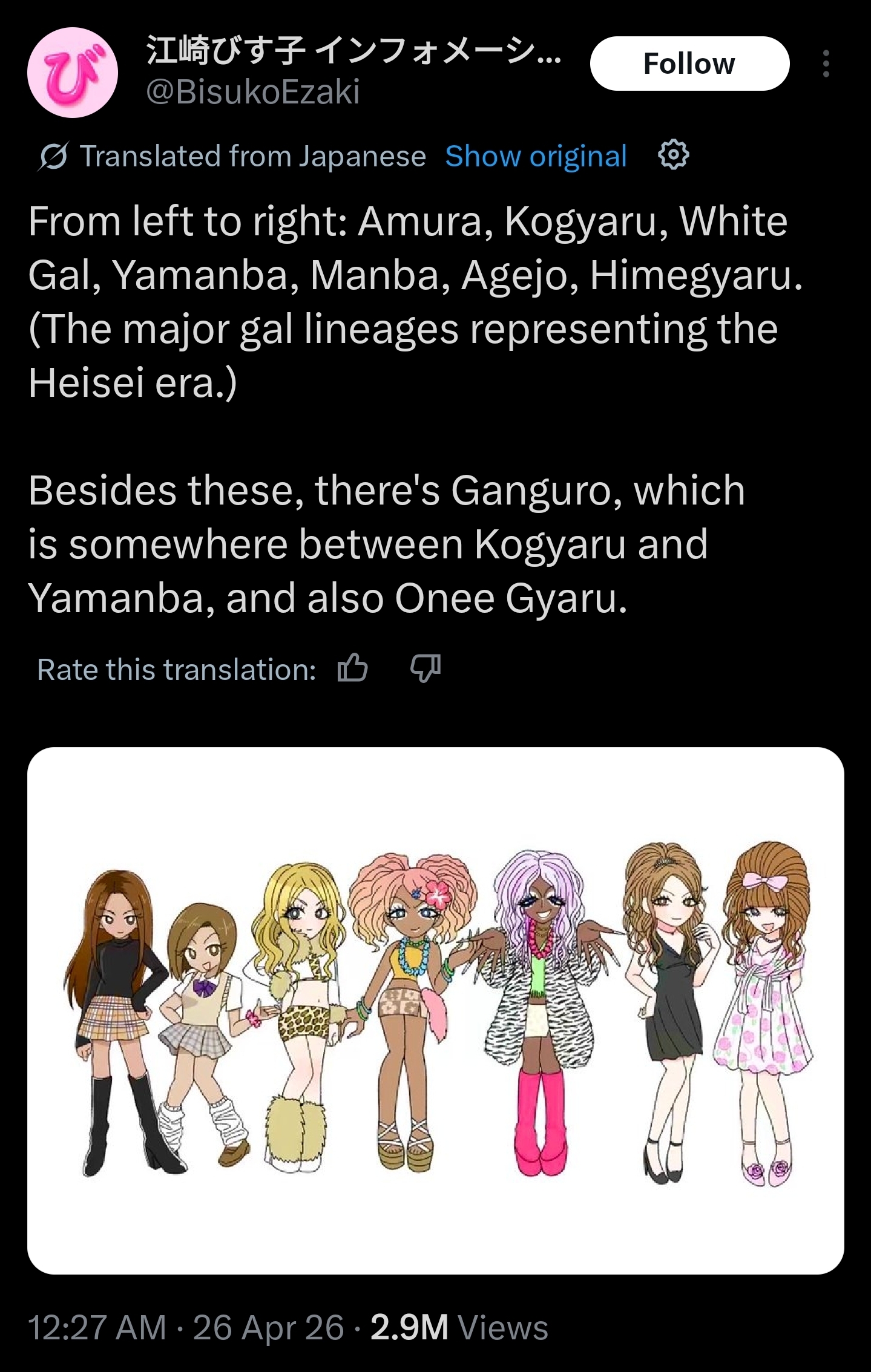Click the Show original link
Viewport: 871px width, 1372px height.
536,156
